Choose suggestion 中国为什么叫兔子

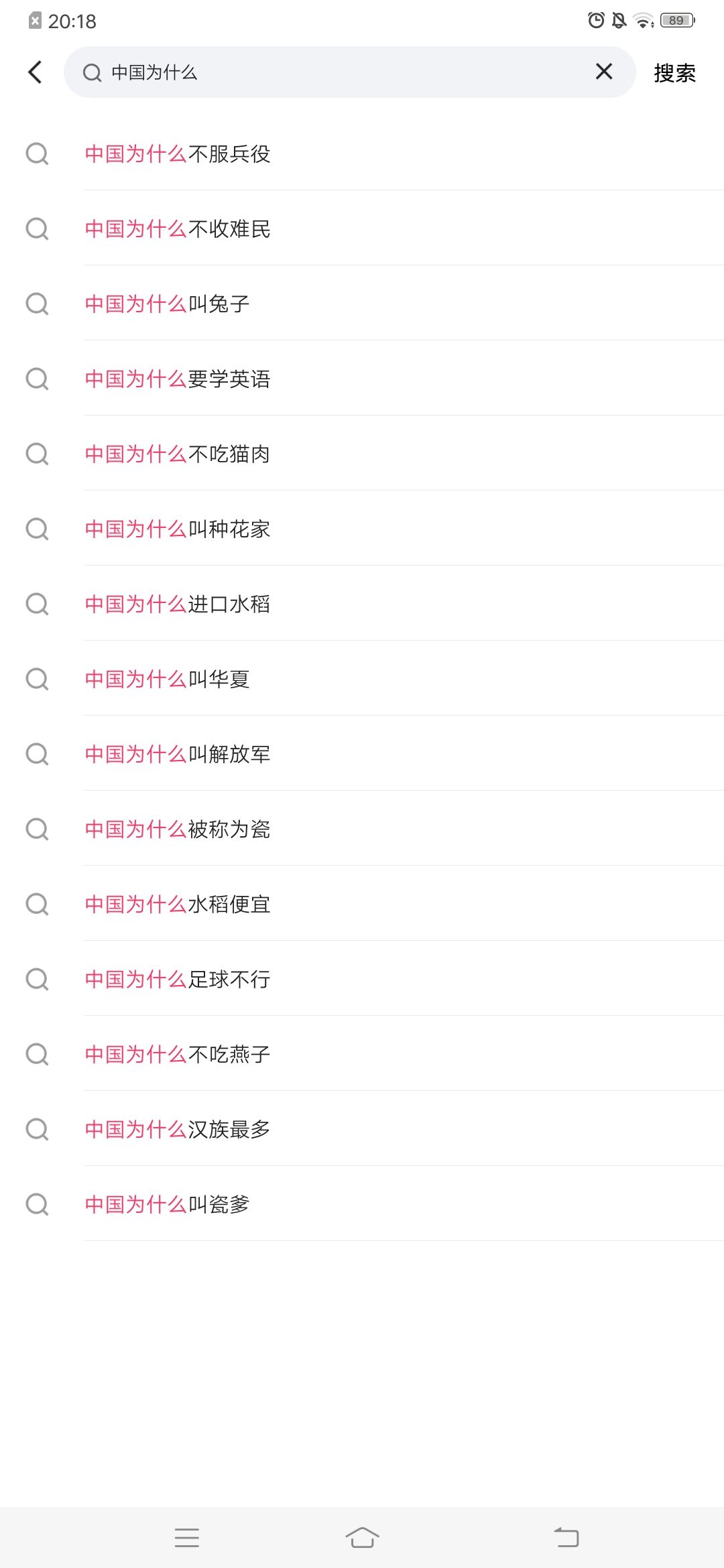tap(168, 304)
